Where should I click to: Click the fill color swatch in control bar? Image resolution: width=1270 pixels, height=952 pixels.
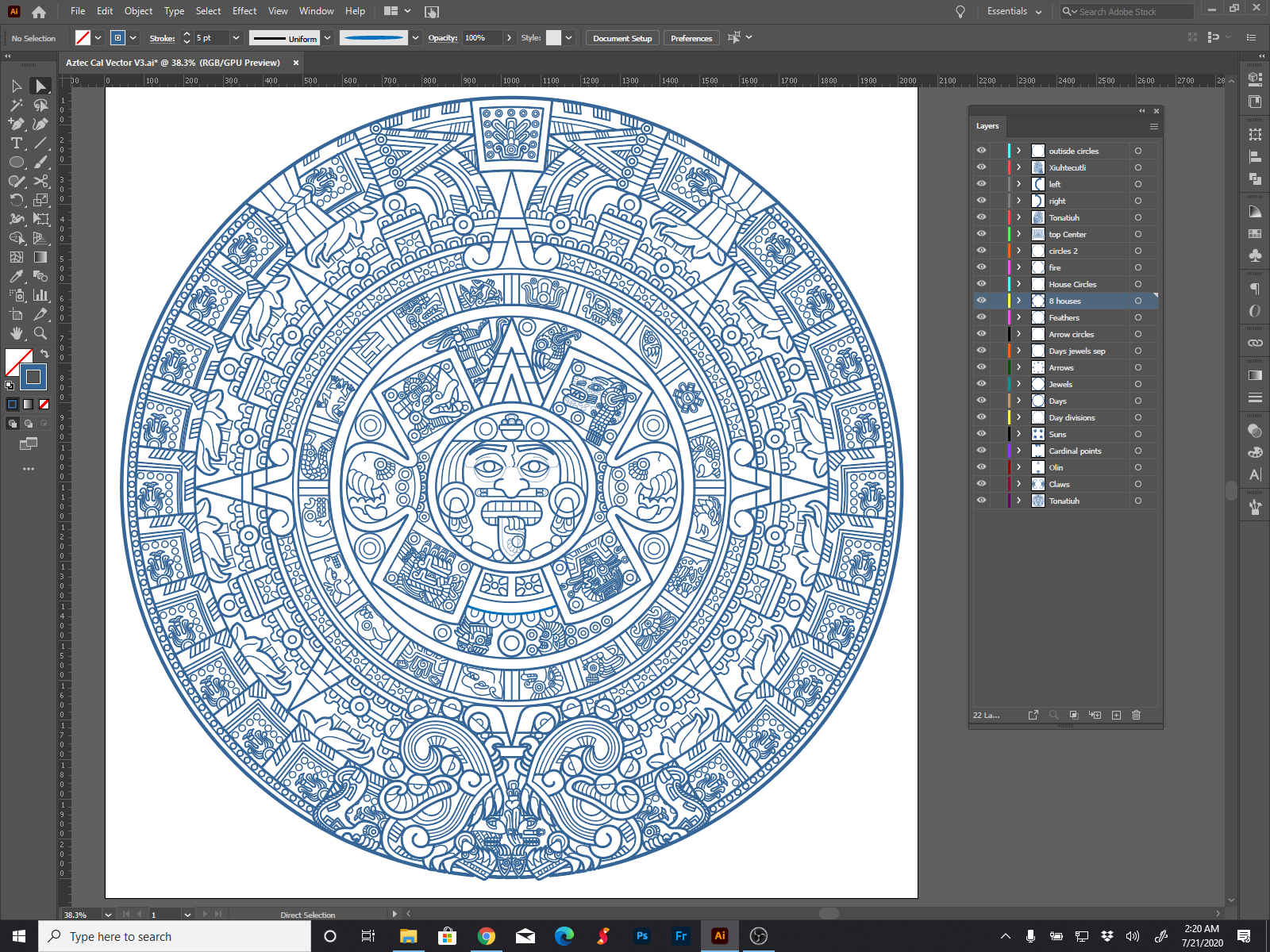click(83, 38)
